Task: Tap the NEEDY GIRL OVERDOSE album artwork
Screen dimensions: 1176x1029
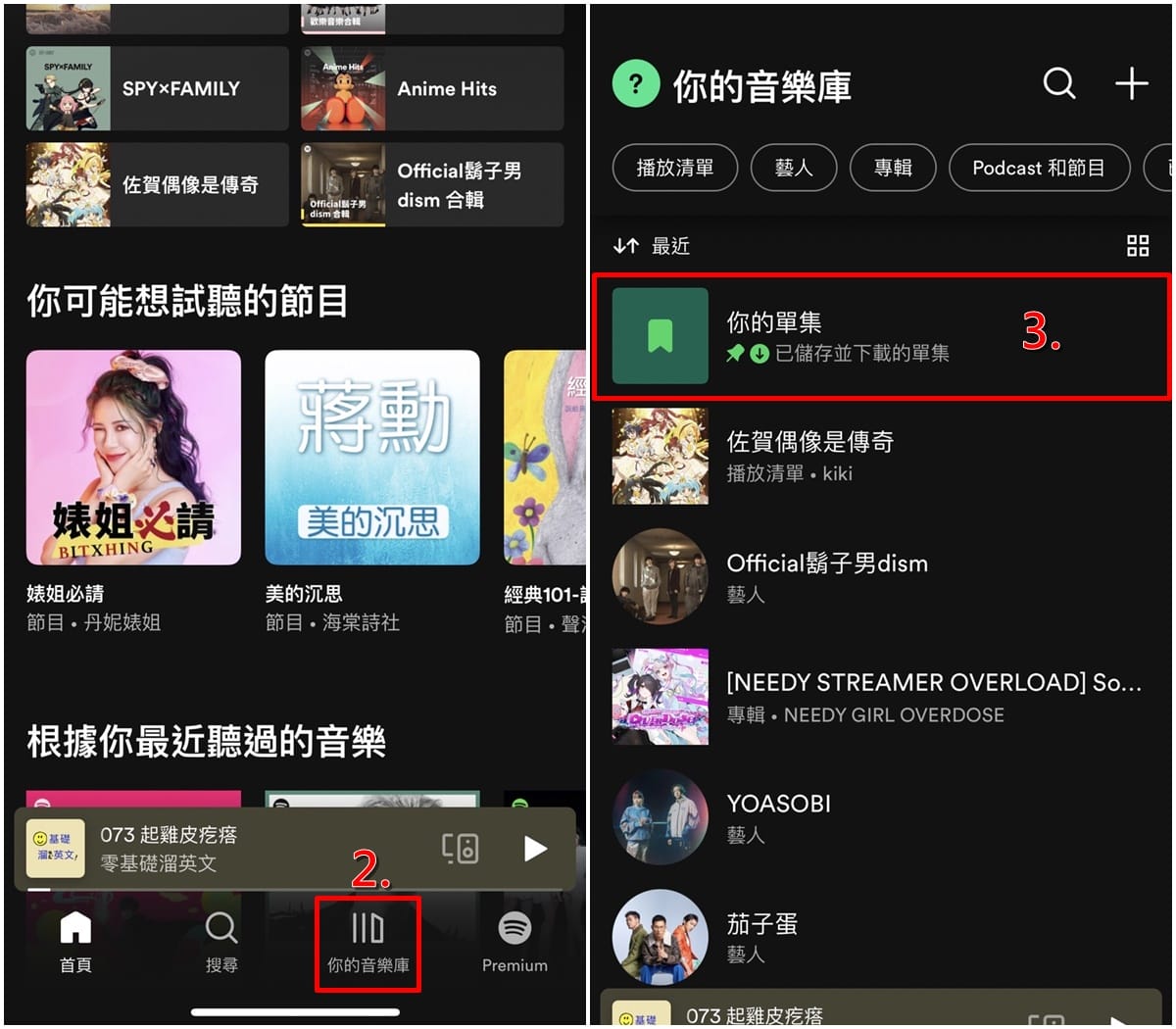Action: click(661, 697)
